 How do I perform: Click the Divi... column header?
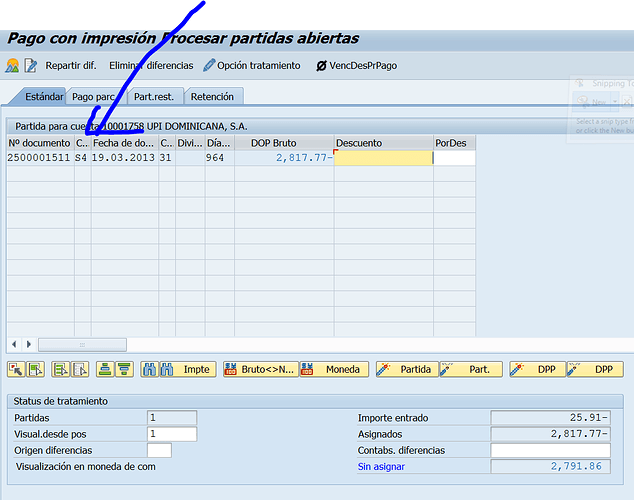pos(190,143)
